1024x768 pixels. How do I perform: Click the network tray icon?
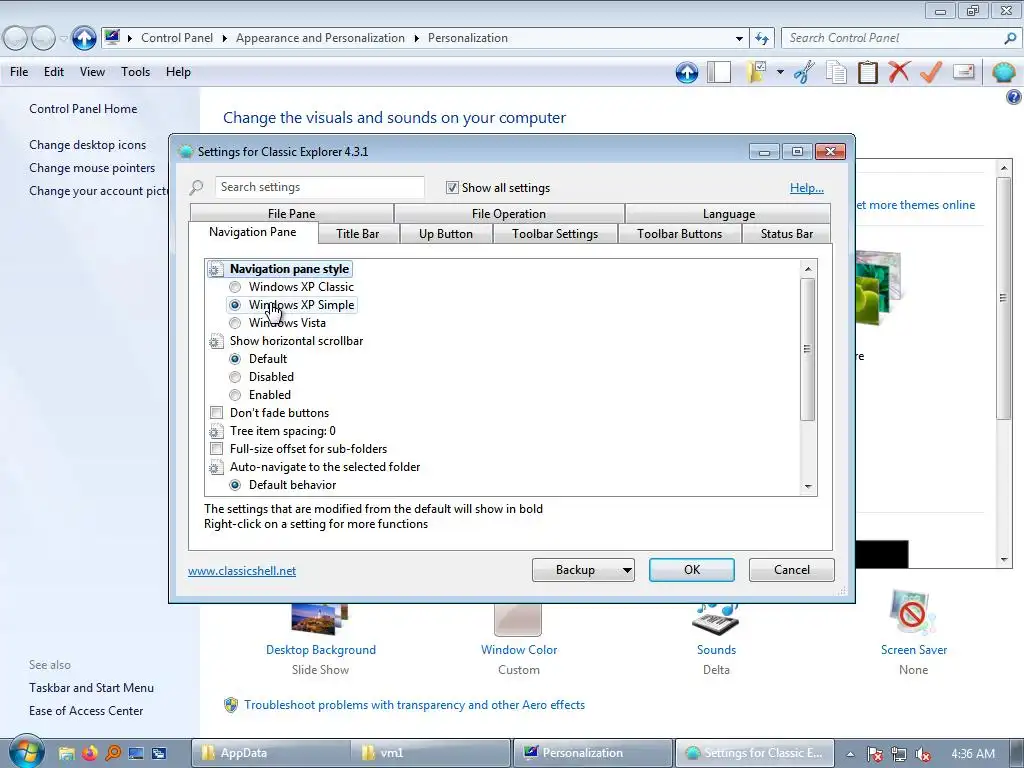pos(899,754)
